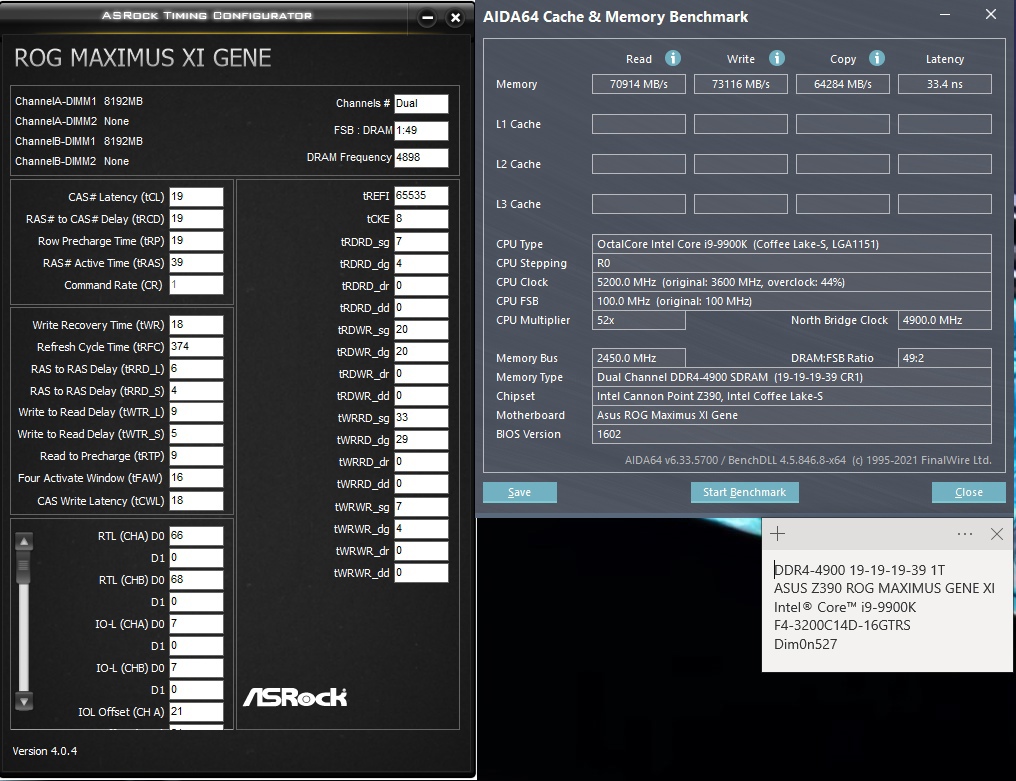The image size is (1016, 781).
Task: Click the Write Recovery Time (tWR) field
Action: tap(196, 325)
